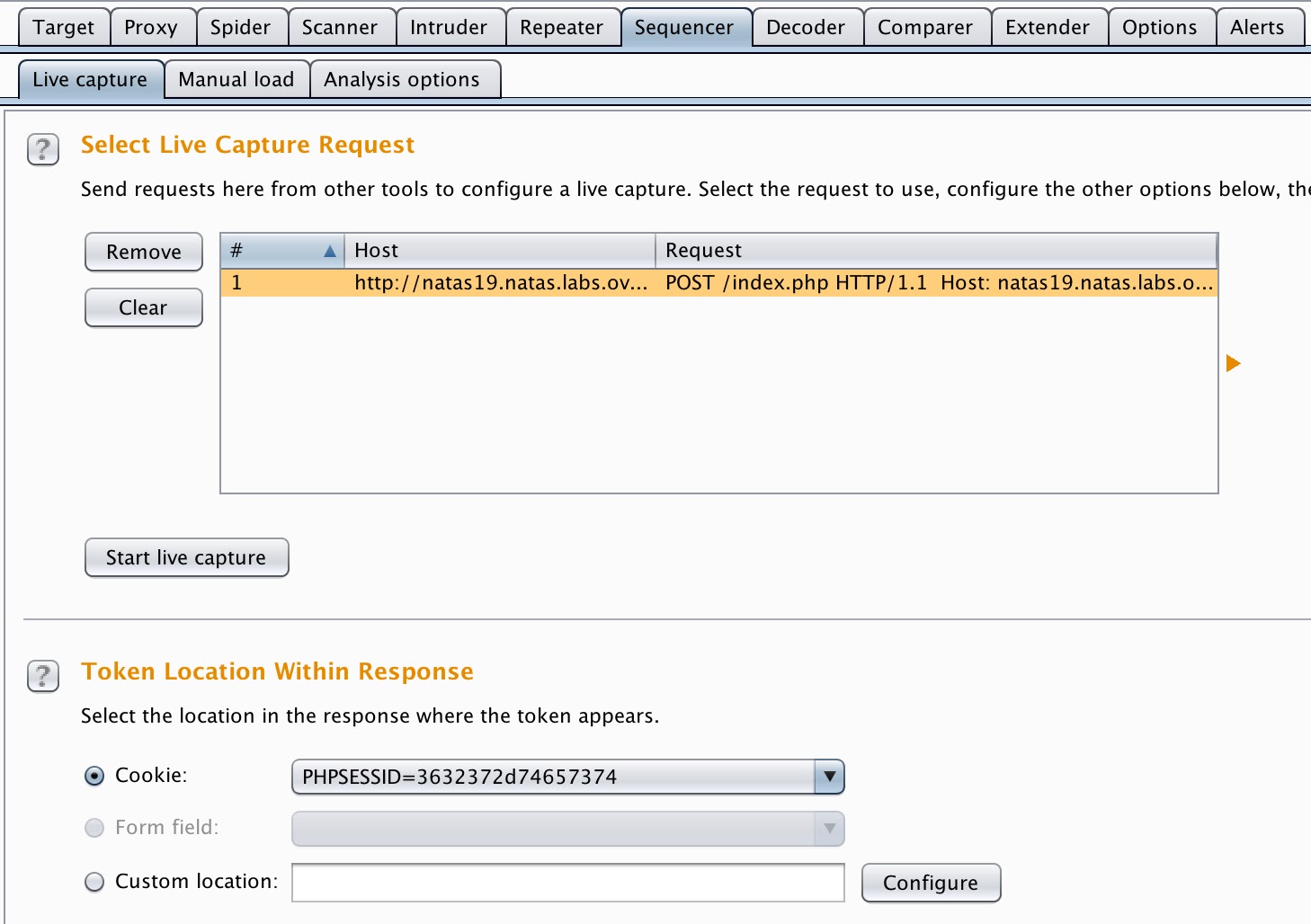Screen dimensions: 1311x924
Task: Click the help icon beside Token Location Within Response
Action: click(42, 677)
